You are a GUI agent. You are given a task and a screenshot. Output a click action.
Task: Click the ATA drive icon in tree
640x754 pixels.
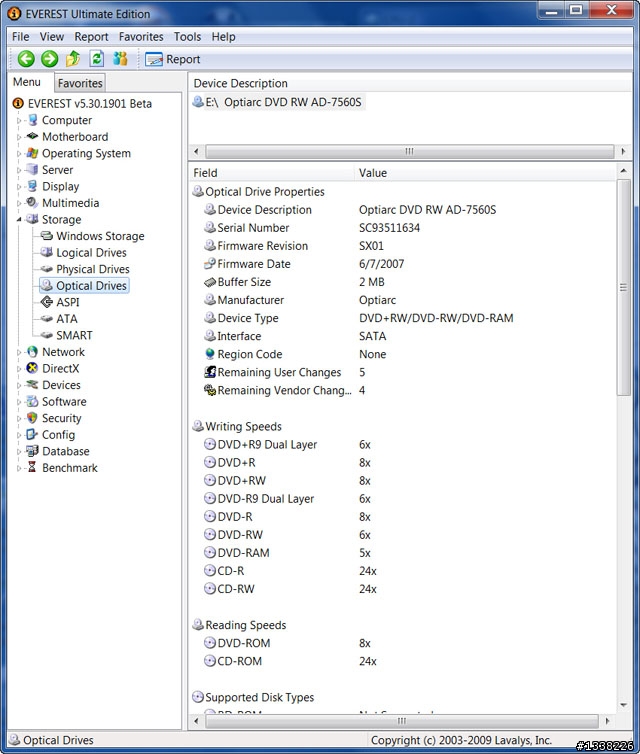coord(47,318)
